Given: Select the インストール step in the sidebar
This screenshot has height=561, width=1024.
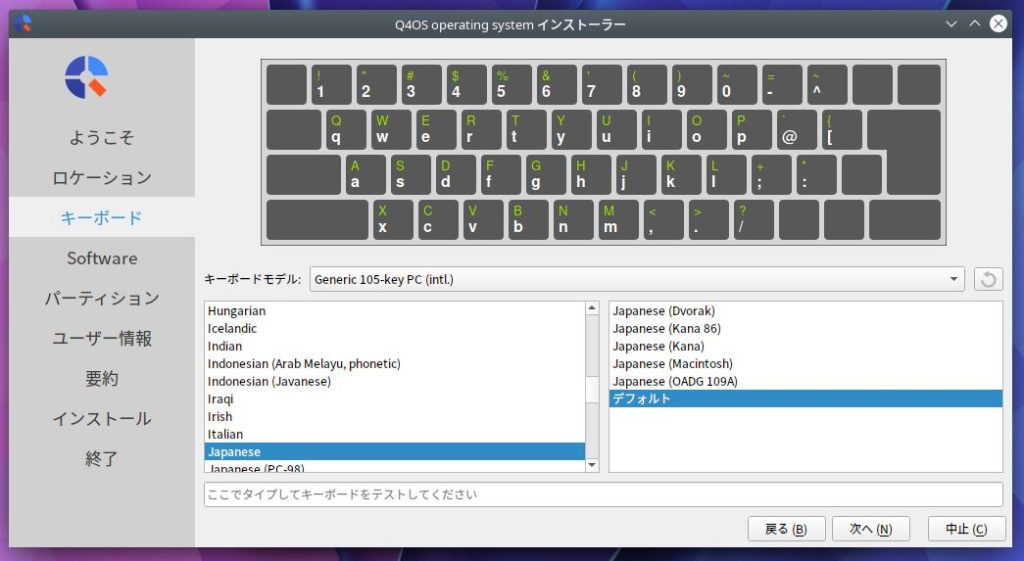Looking at the screenshot, I should pyautogui.click(x=102, y=419).
